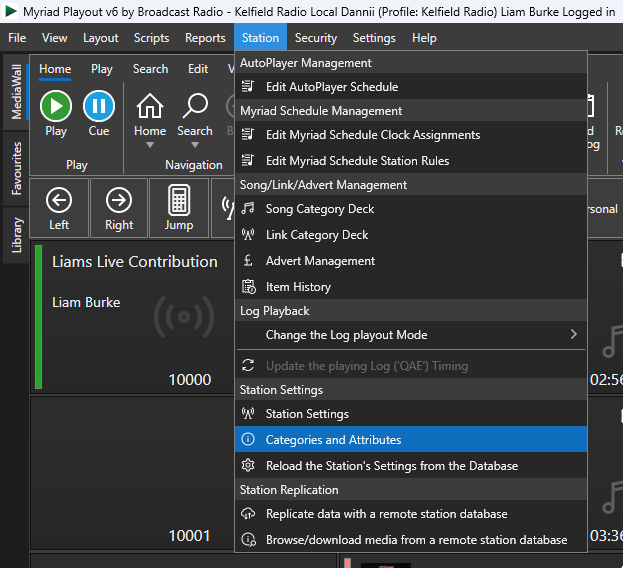Expand the Home button dropdown arrow
The image size is (623, 568).
[x=150, y=145]
